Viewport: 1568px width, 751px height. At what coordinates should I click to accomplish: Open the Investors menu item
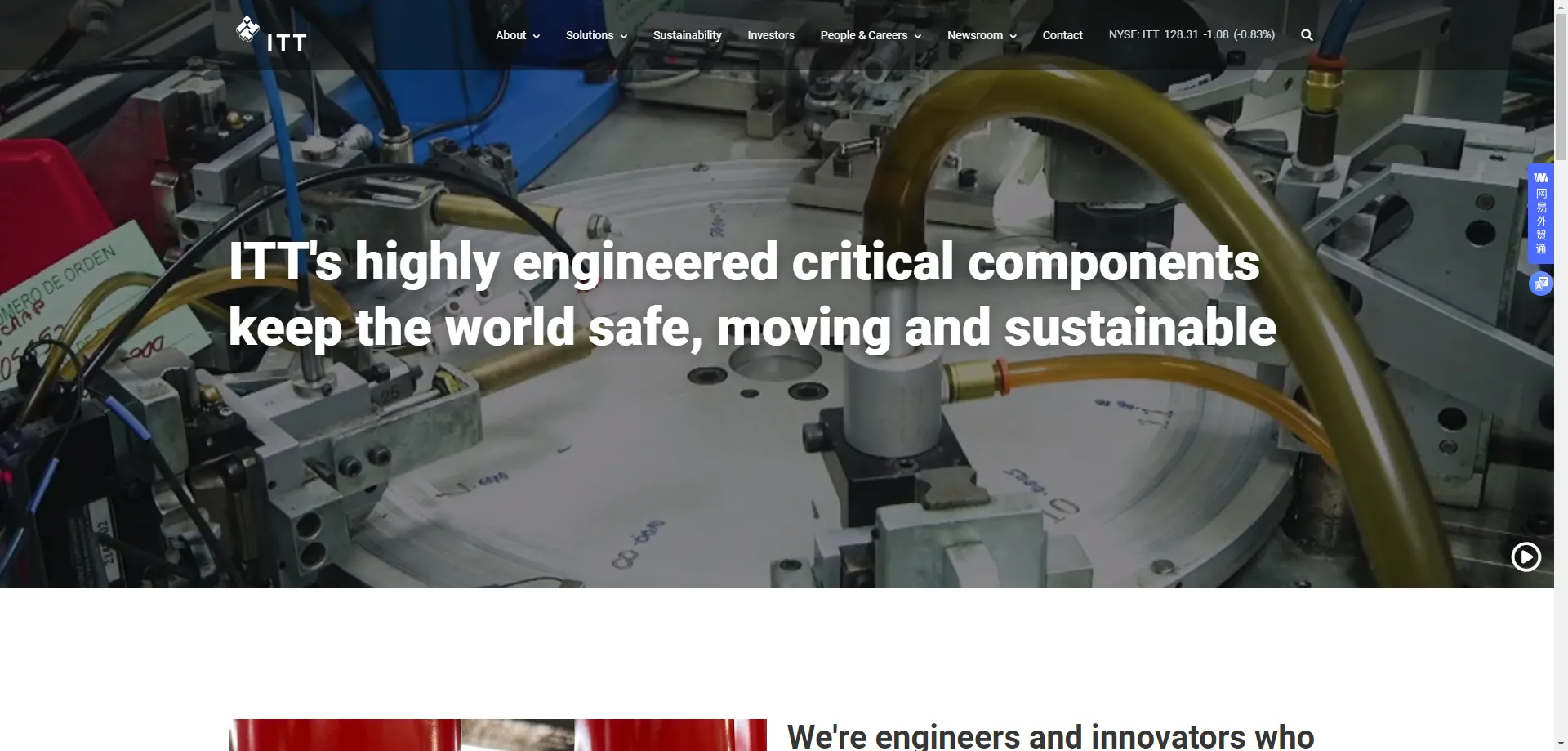(x=771, y=35)
